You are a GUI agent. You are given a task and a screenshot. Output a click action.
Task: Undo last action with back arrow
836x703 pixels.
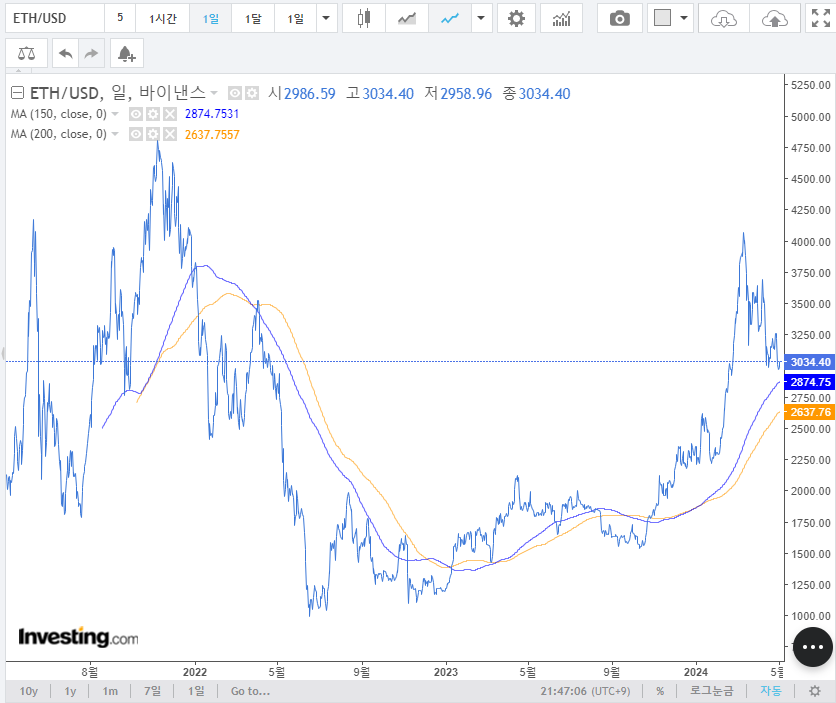pos(66,53)
